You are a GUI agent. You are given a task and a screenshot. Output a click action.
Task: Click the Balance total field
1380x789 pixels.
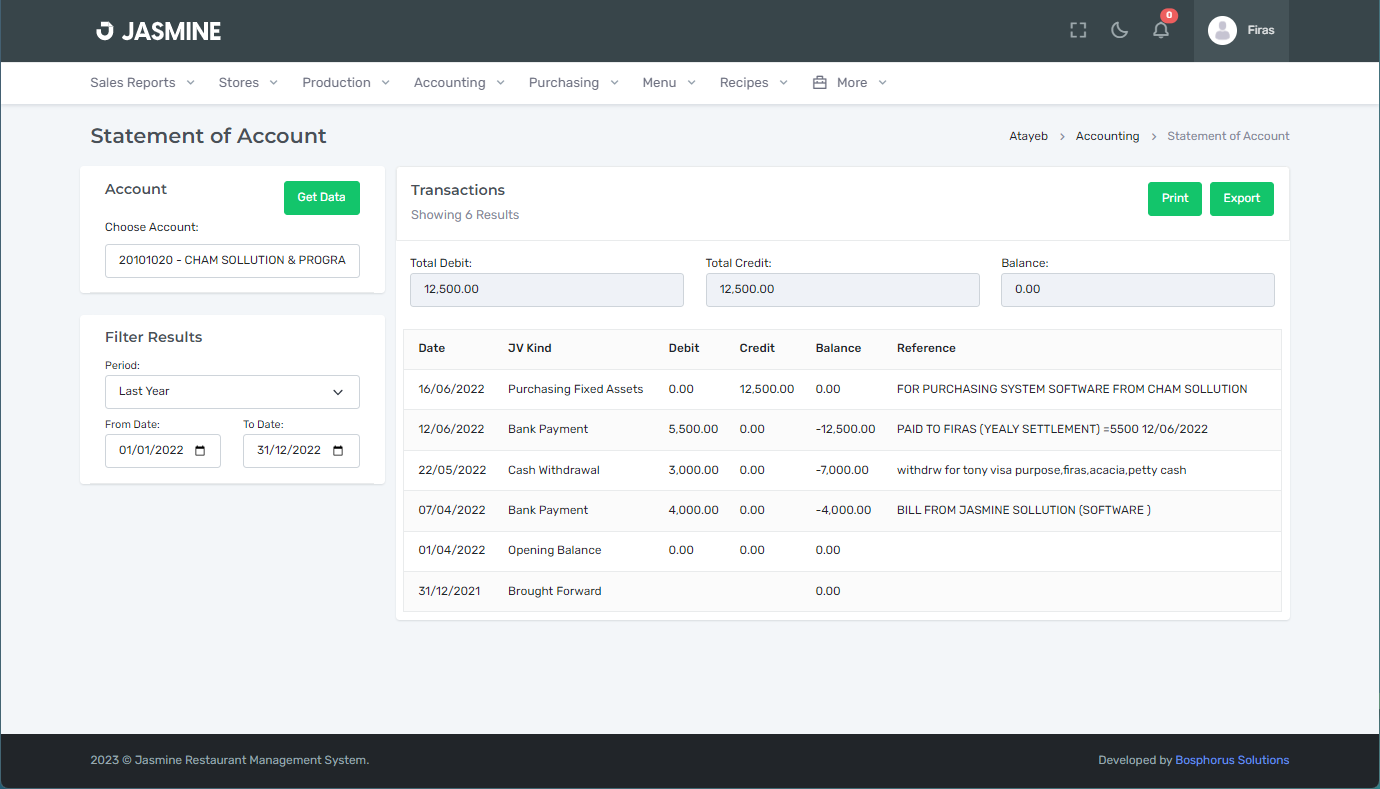tap(1137, 290)
